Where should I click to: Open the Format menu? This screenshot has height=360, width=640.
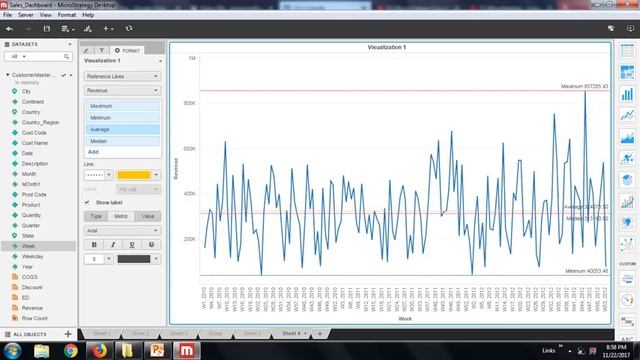click(x=67, y=15)
